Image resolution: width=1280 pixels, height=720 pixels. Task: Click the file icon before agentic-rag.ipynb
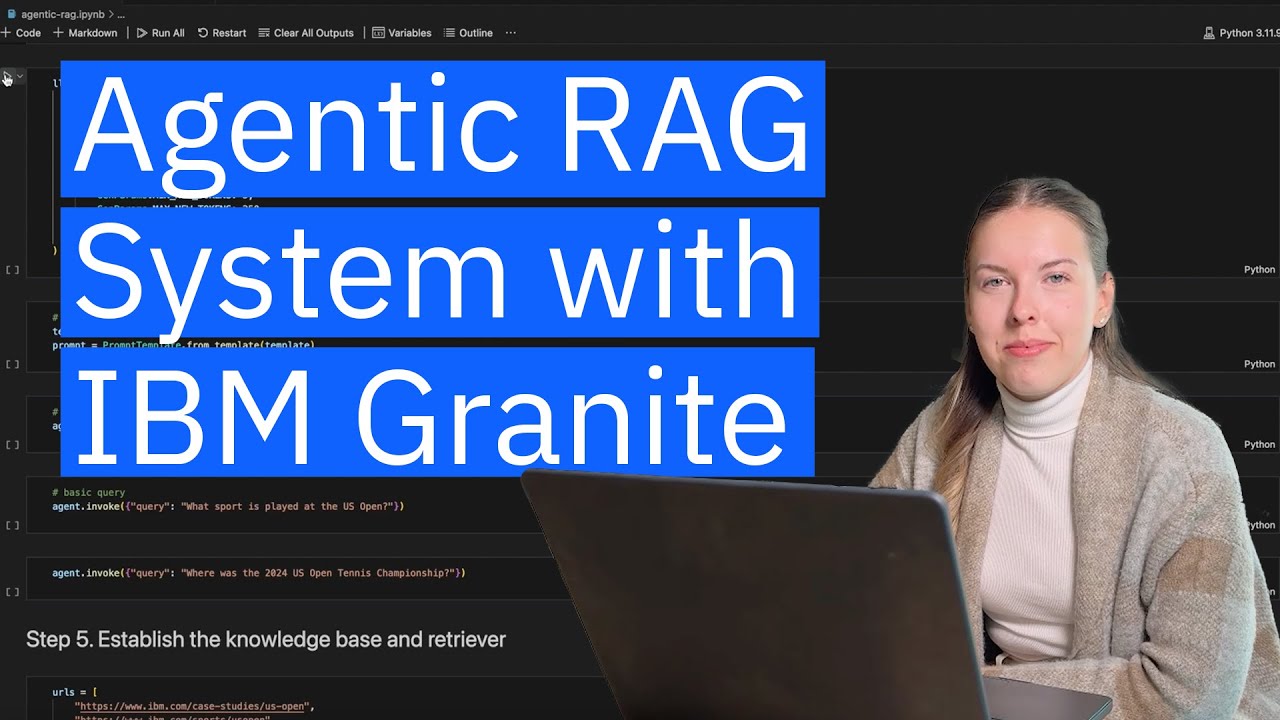12,15
